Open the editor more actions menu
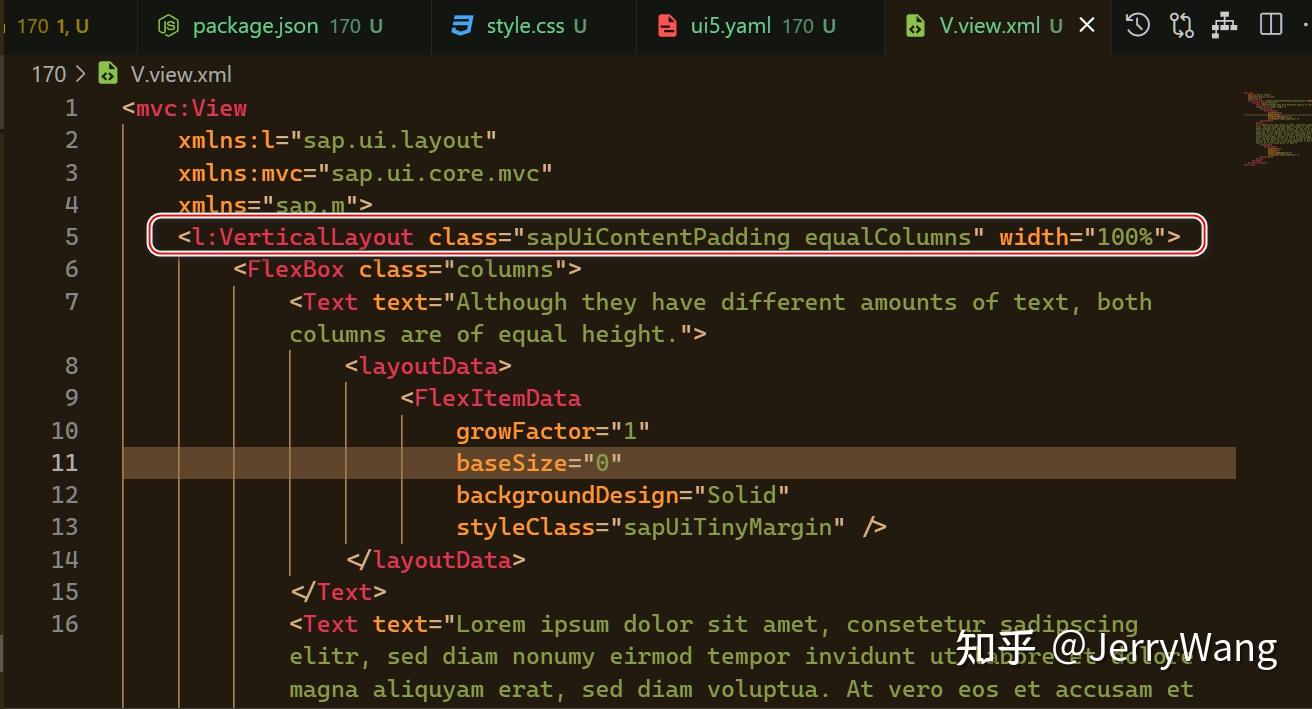 pos(1306,25)
